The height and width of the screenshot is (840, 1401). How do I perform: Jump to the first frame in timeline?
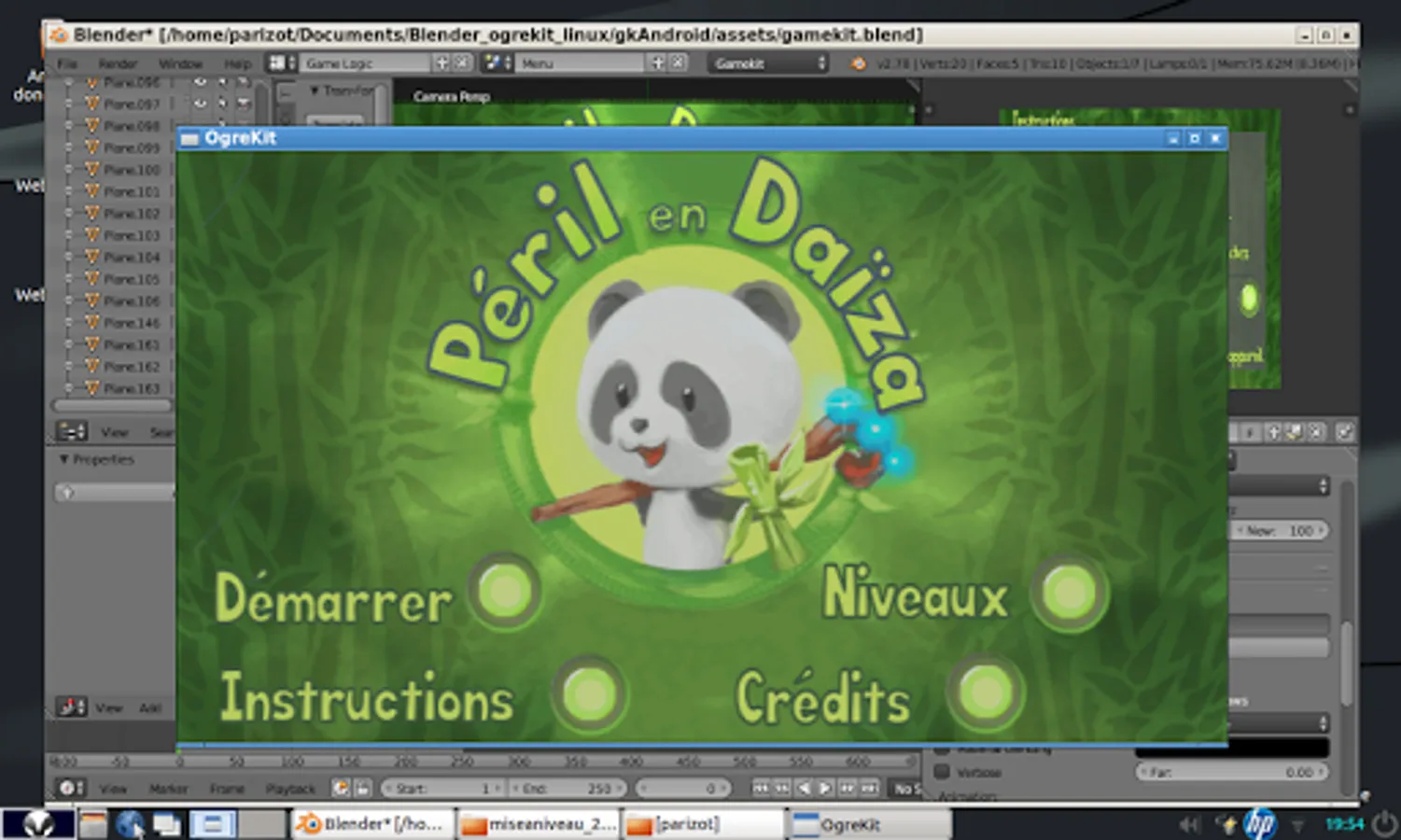pos(761,789)
